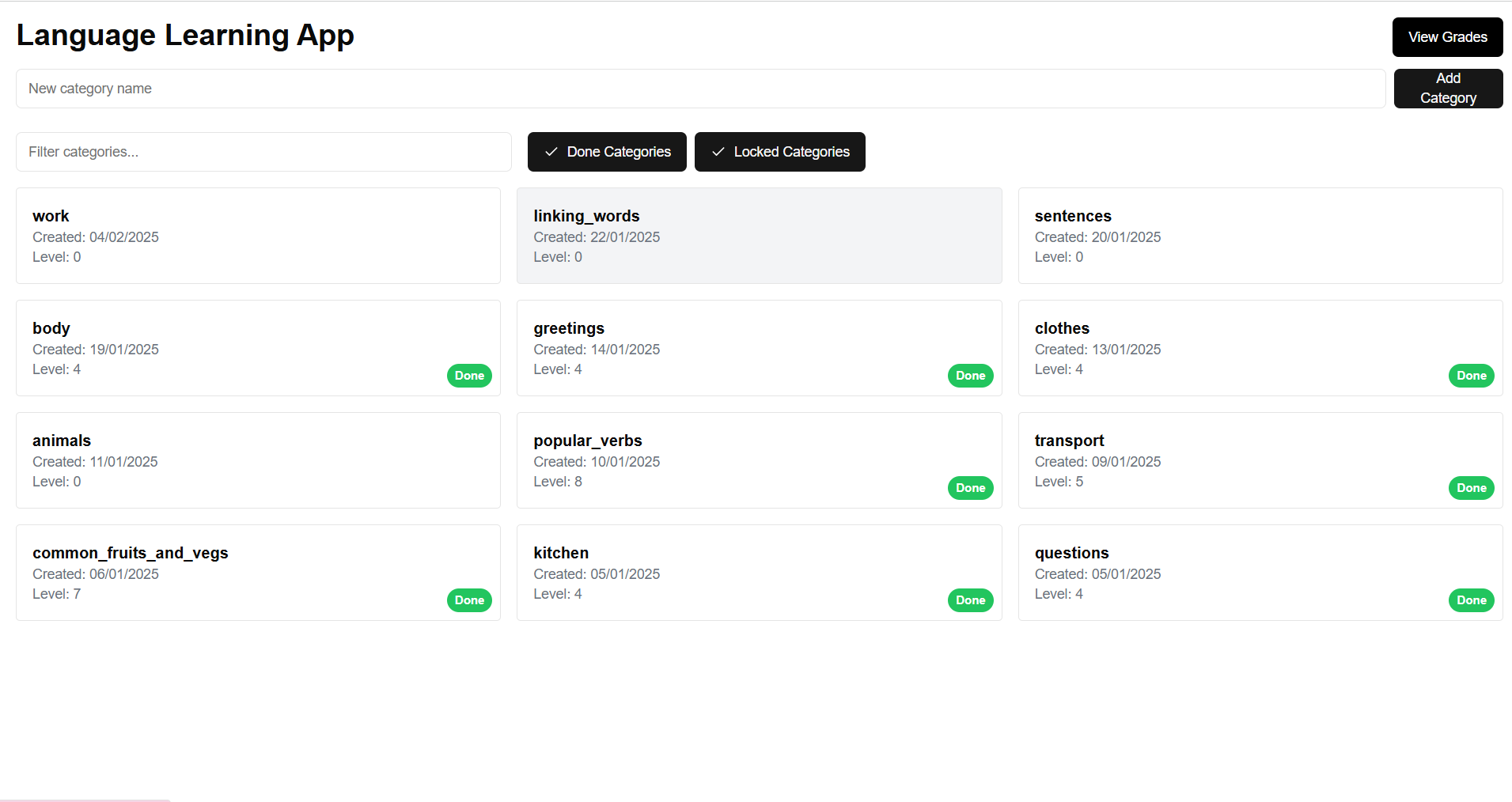Select the body category title
Image resolution: width=1512 pixels, height=802 pixels.
[x=51, y=328]
